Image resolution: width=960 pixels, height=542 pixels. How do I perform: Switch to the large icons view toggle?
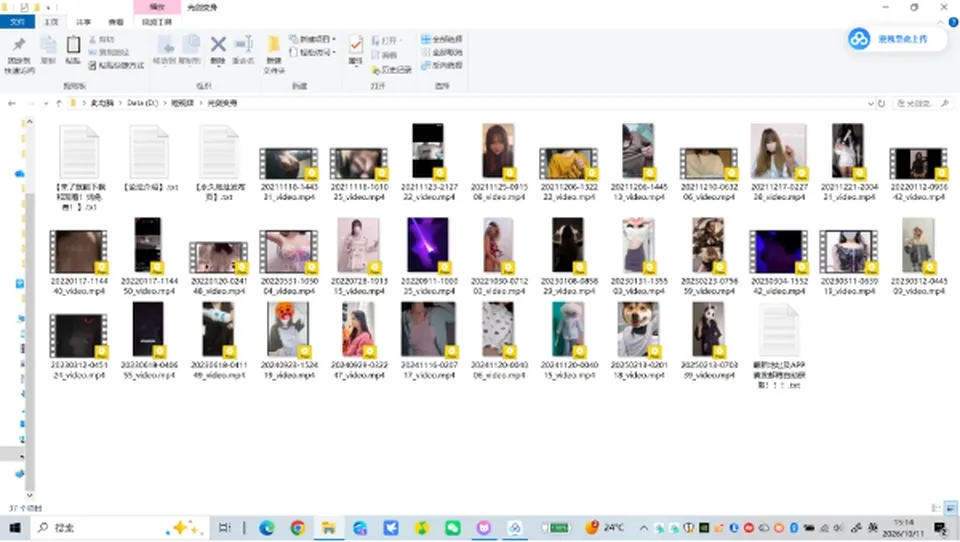[x=950, y=508]
